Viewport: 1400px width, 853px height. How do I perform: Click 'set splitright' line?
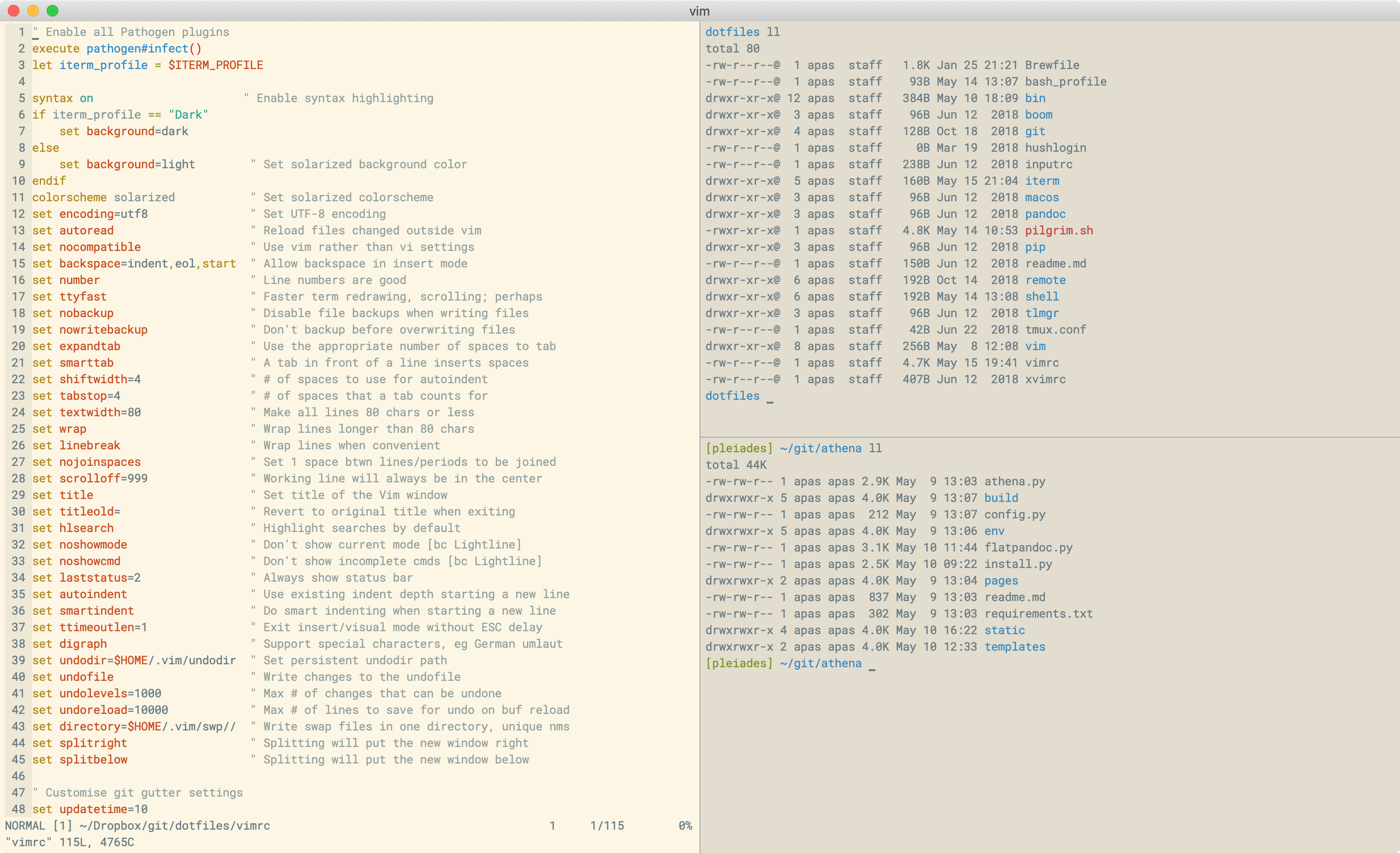[79, 743]
